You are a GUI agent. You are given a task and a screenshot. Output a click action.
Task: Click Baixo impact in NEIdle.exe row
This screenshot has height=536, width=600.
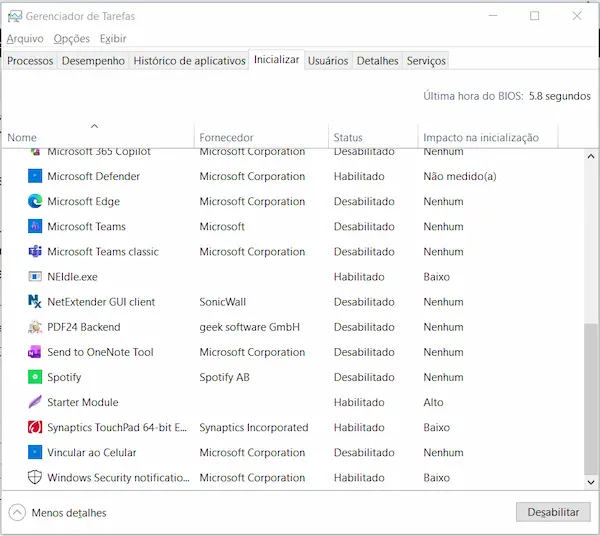pyautogui.click(x=437, y=277)
